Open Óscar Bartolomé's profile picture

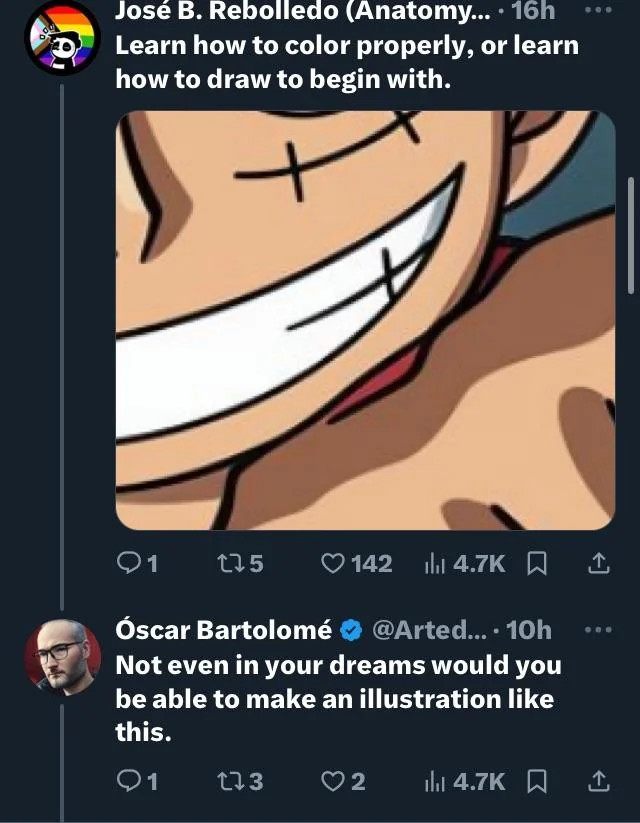pos(62,656)
